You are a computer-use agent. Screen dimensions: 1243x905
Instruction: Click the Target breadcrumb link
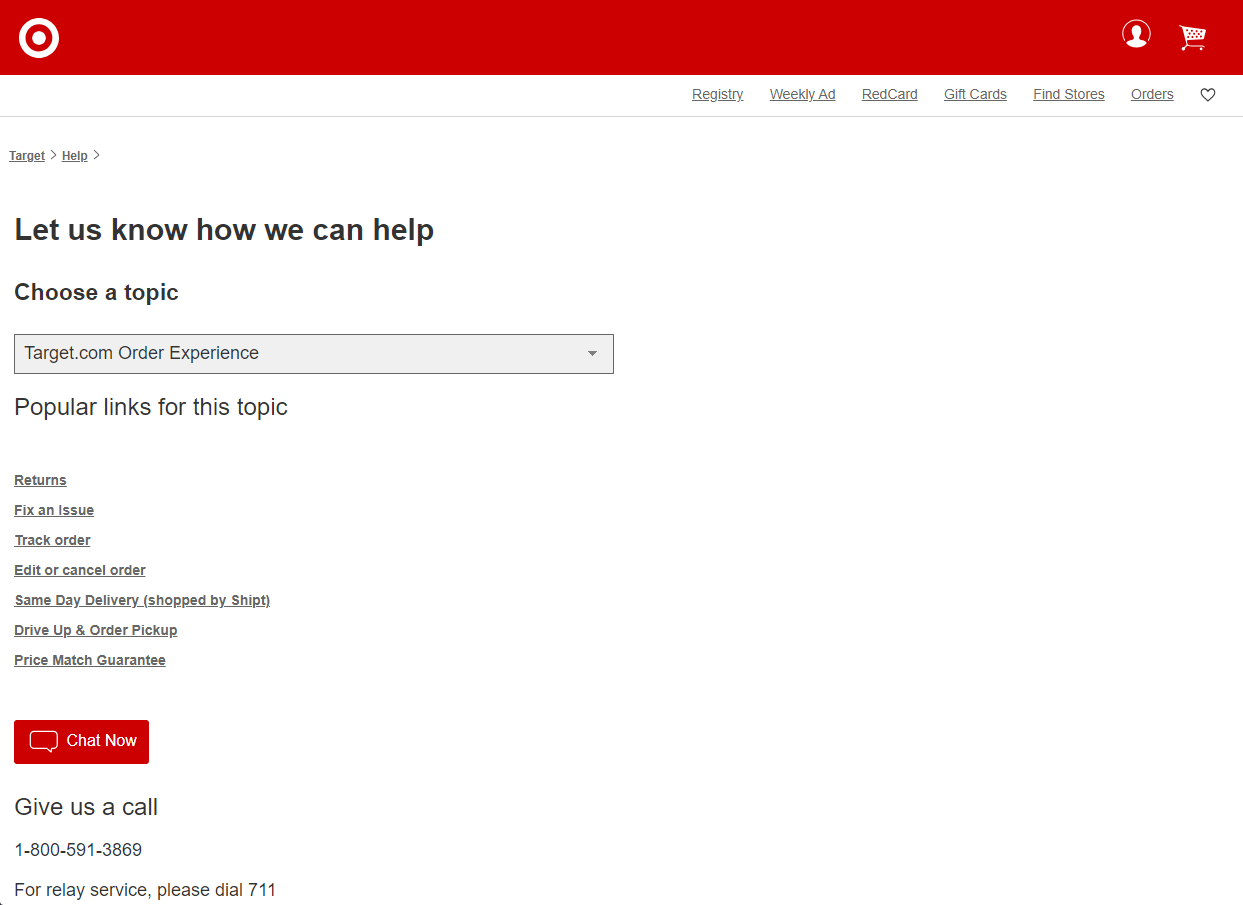coord(27,156)
